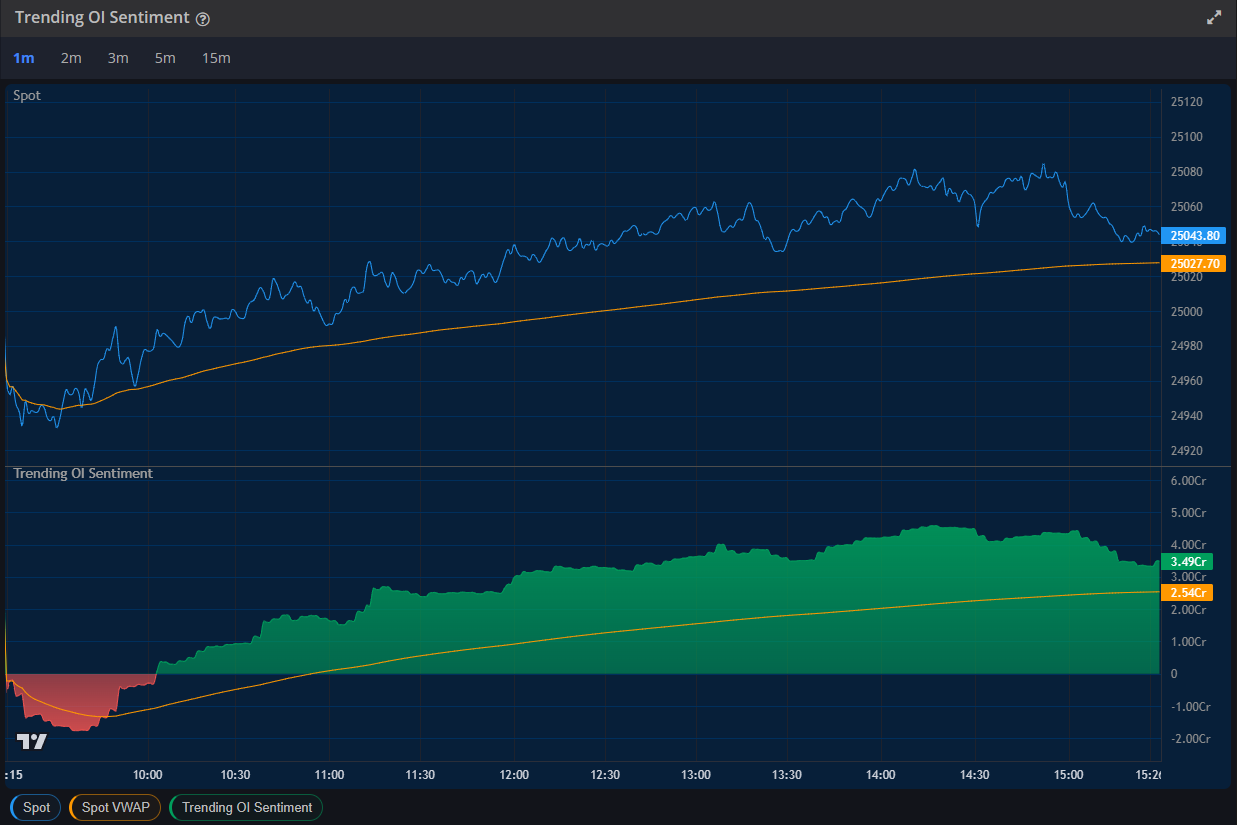Switch to the 2m timeframe
Image resolution: width=1237 pixels, height=825 pixels.
tap(71, 58)
